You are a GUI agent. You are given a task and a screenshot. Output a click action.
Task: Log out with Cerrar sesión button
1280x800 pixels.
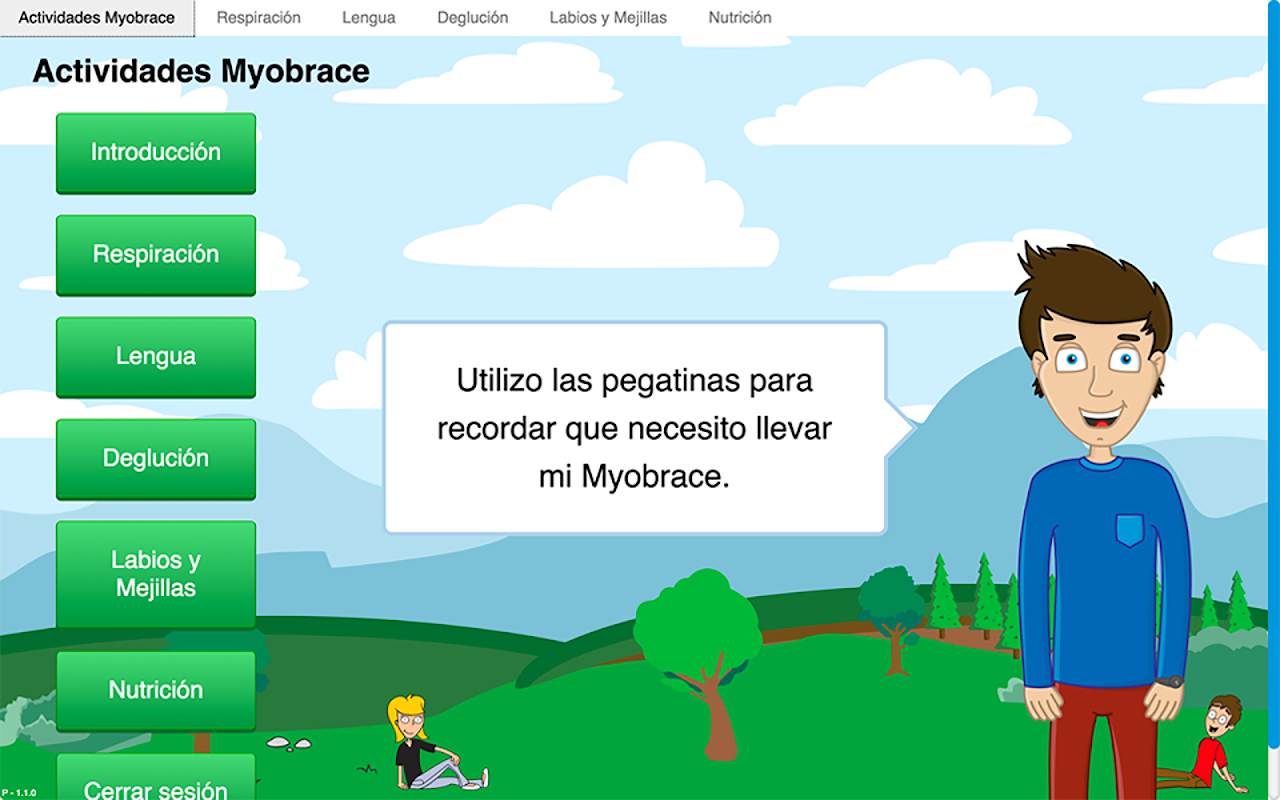pyautogui.click(x=156, y=778)
